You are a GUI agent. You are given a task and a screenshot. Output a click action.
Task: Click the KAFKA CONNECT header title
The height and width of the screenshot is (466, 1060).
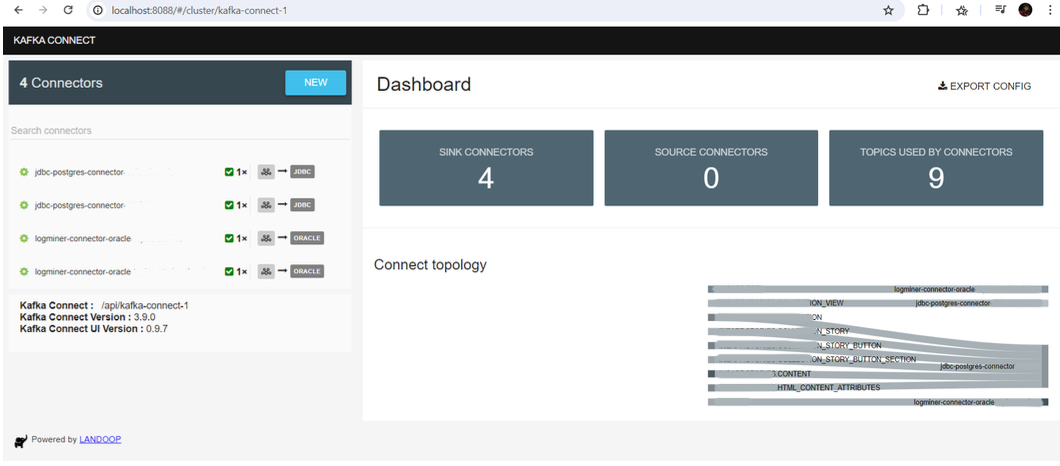[54, 41]
